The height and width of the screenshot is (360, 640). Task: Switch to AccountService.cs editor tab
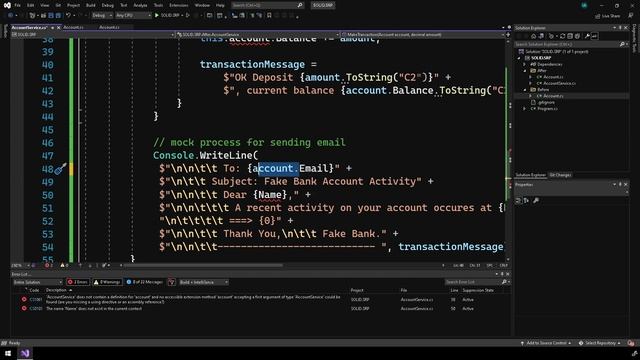pyautogui.click(x=29, y=27)
